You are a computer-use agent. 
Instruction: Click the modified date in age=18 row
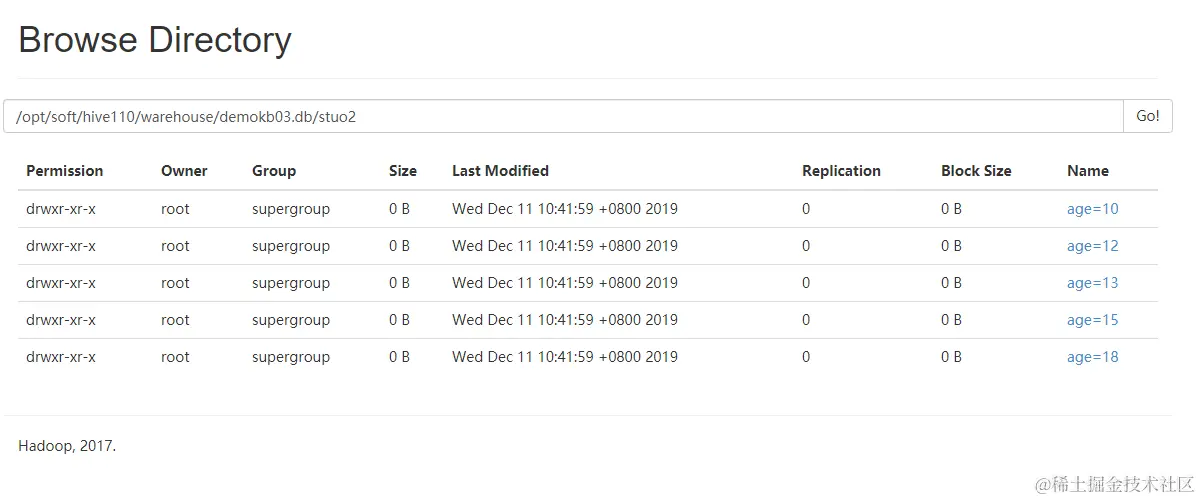click(x=565, y=357)
